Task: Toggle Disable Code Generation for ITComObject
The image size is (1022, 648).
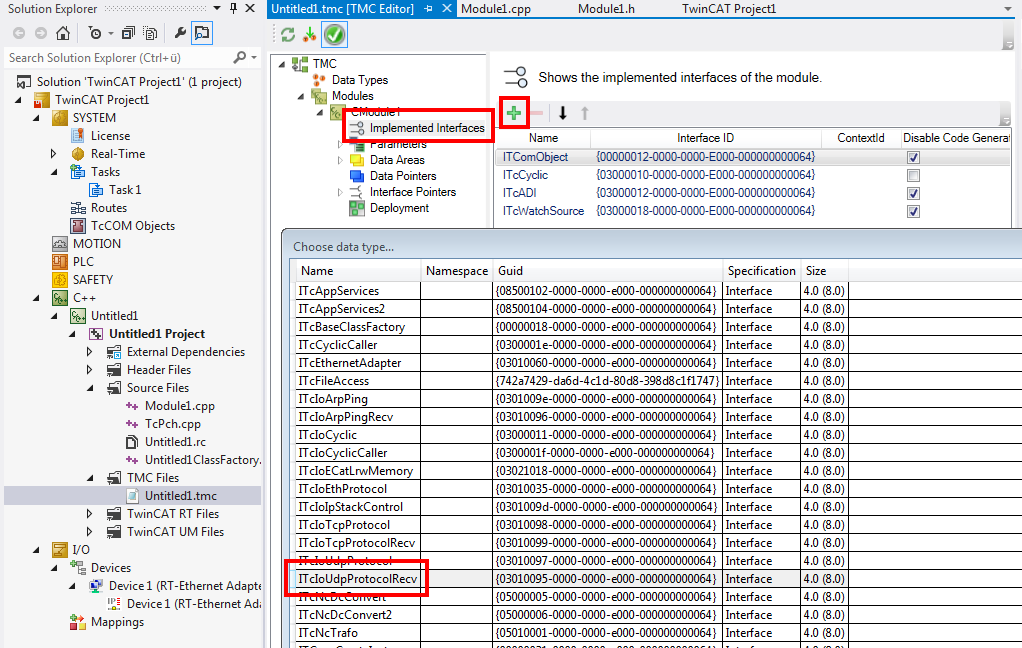Action: [913, 157]
